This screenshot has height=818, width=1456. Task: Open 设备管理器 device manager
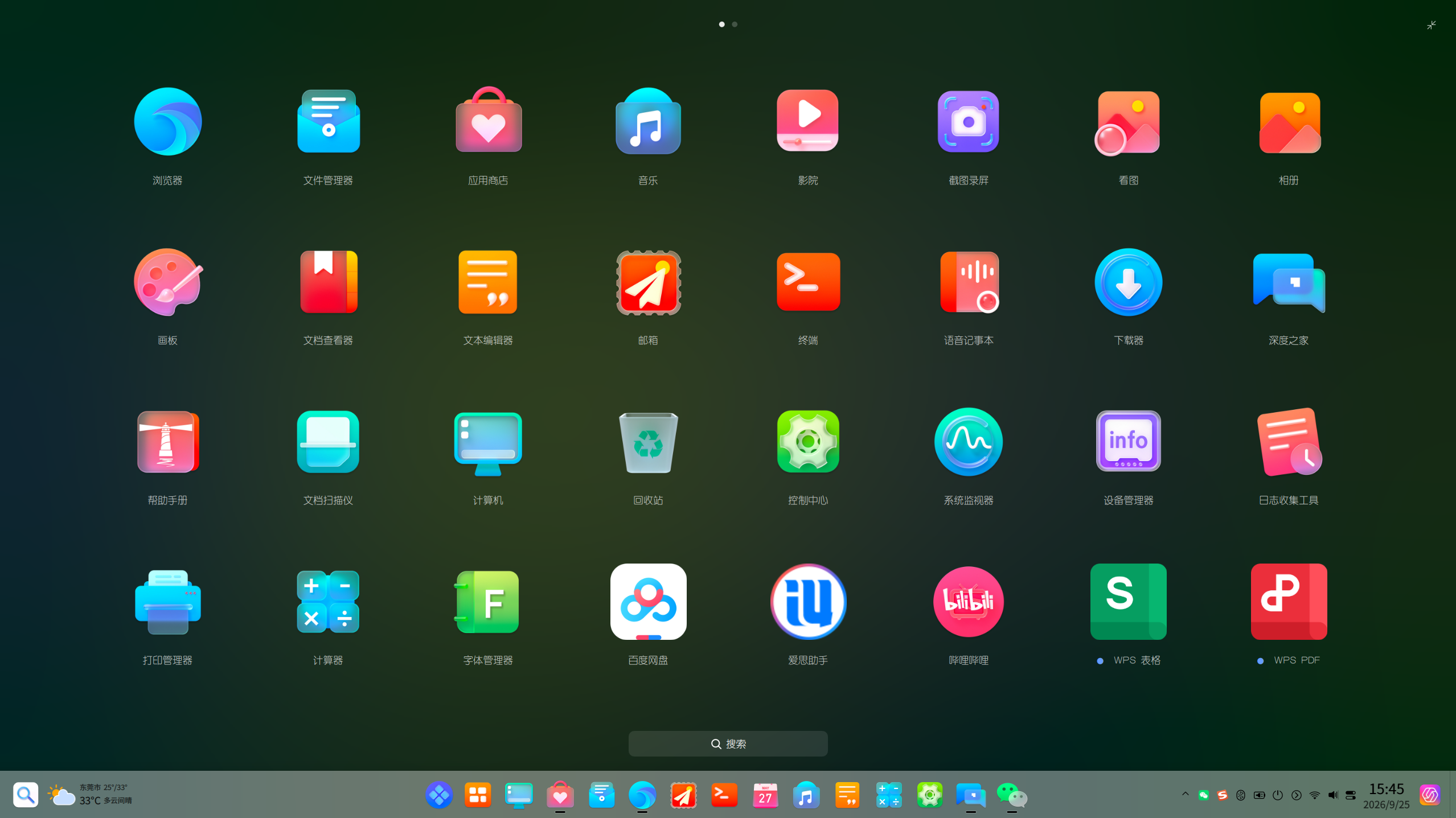(x=1128, y=441)
